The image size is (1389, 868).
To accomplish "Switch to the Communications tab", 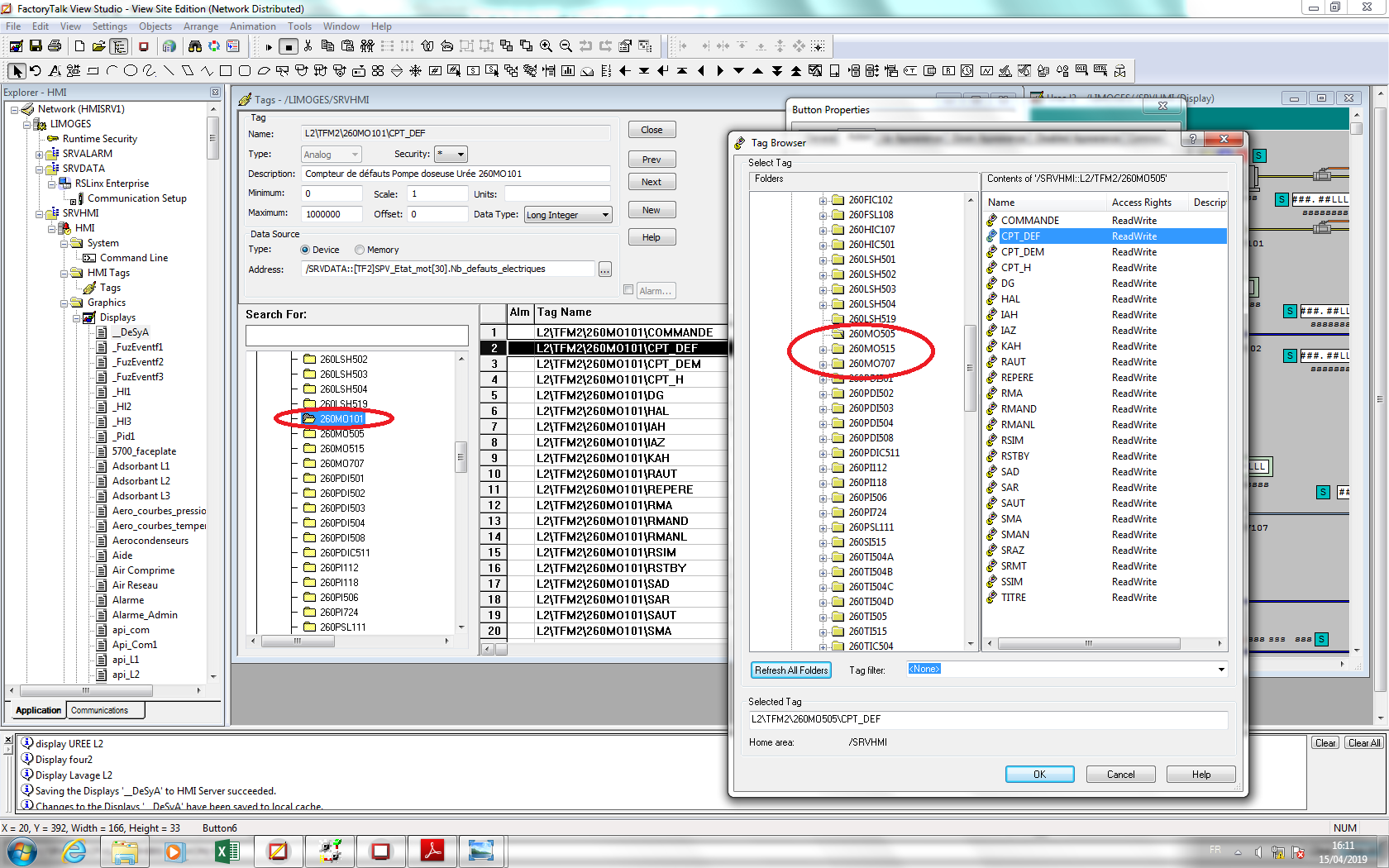I will (99, 710).
